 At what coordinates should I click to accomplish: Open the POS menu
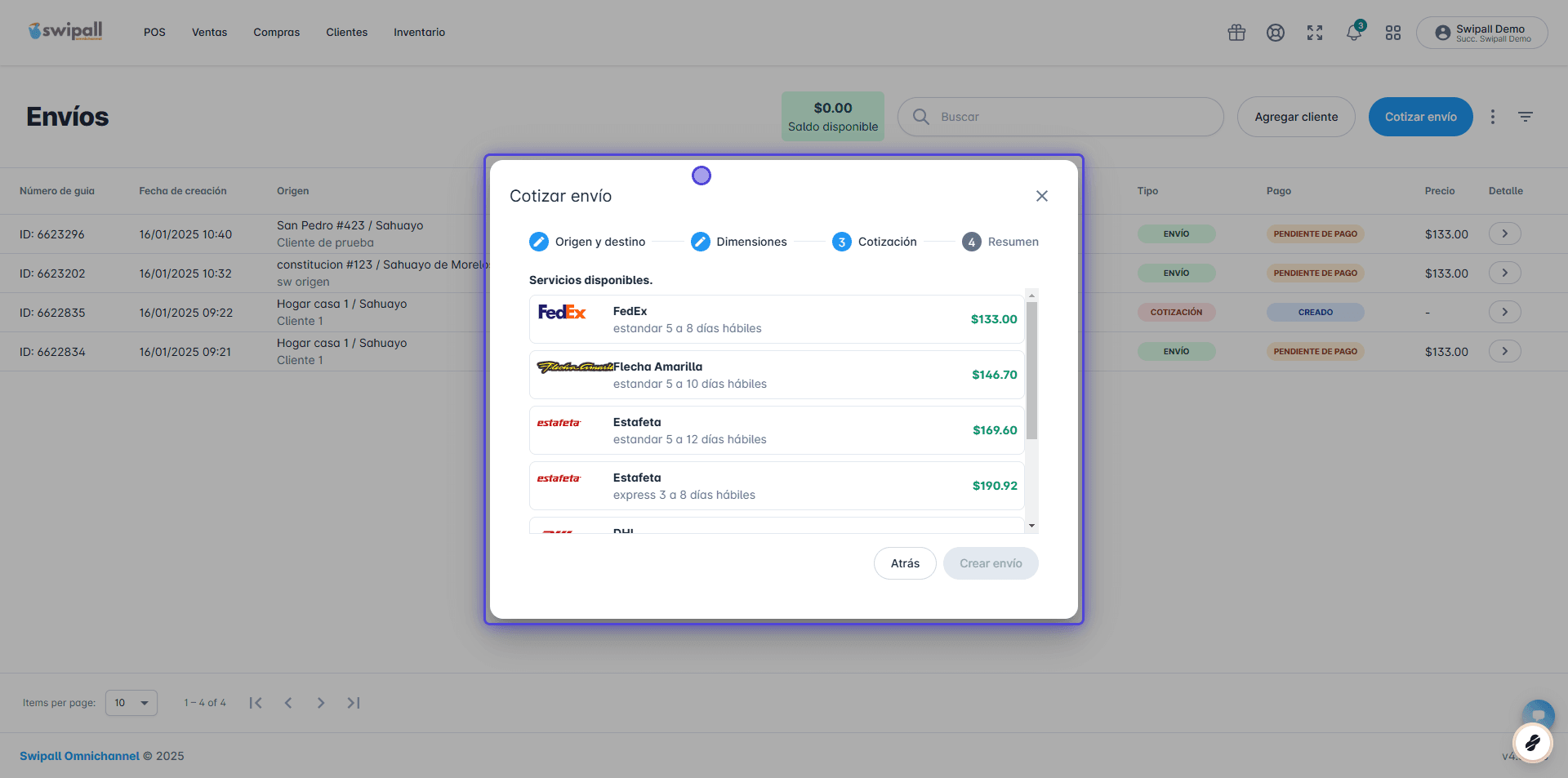(x=154, y=33)
